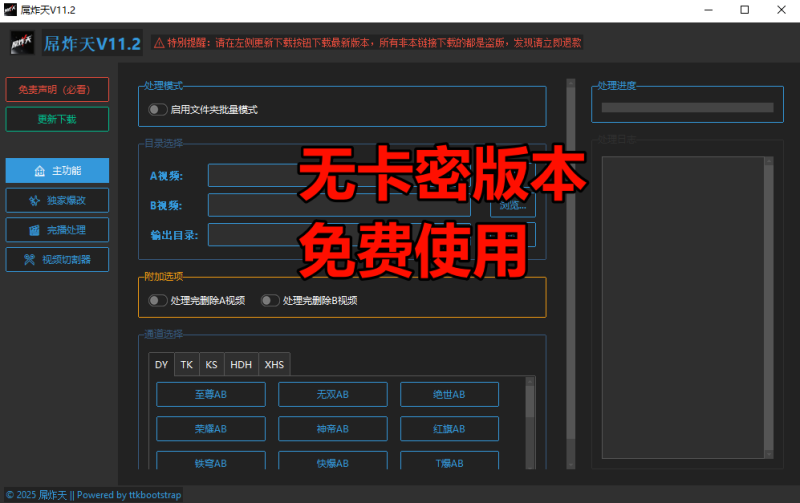The image size is (800, 503).
Task: Select the 神帝AB channel button
Action: point(333,429)
